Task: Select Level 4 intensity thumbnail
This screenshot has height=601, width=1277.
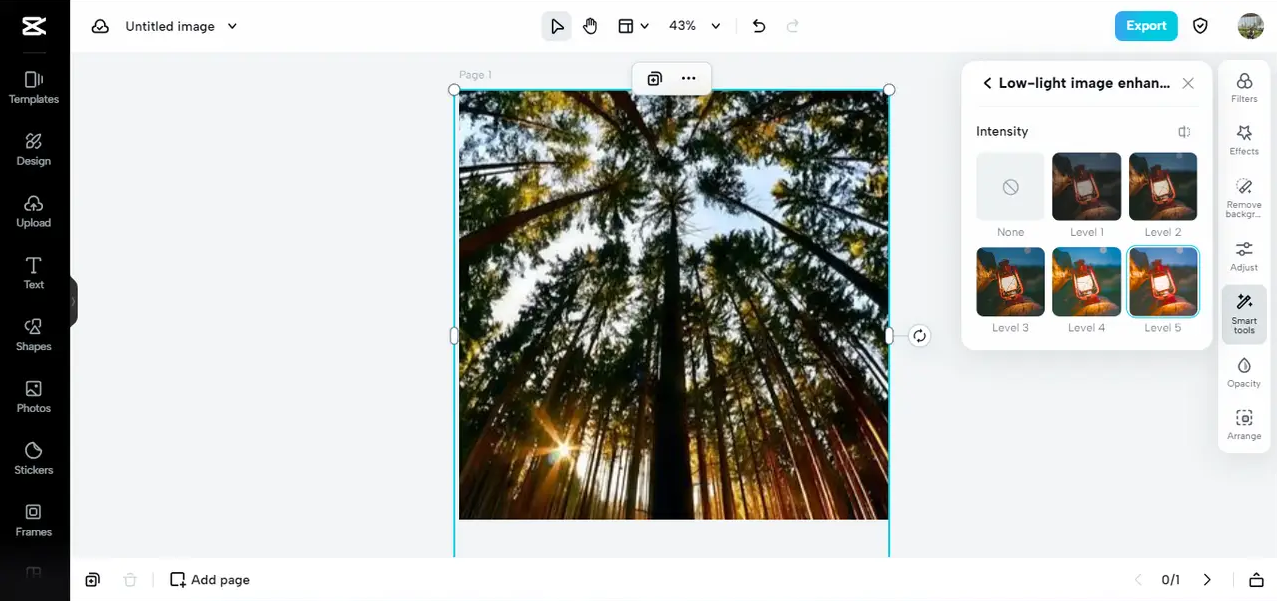Action: (x=1086, y=282)
